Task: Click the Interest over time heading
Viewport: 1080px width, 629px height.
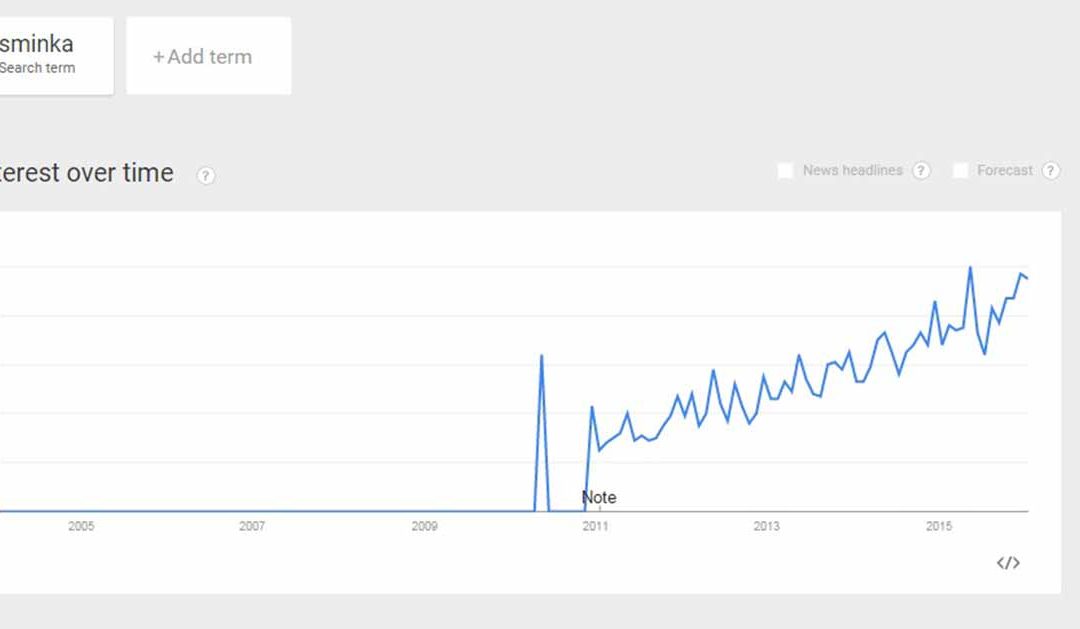Action: (x=86, y=173)
